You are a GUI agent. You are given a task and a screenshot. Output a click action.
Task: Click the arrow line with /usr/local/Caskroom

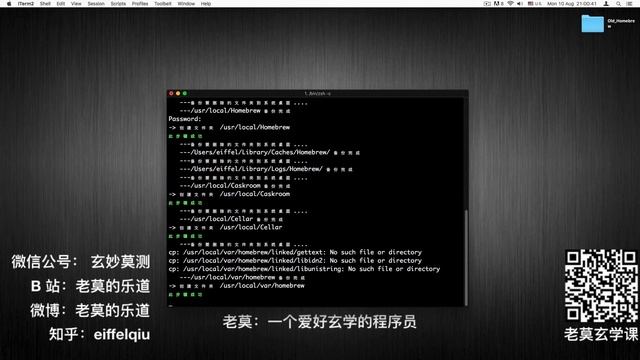click(x=229, y=194)
